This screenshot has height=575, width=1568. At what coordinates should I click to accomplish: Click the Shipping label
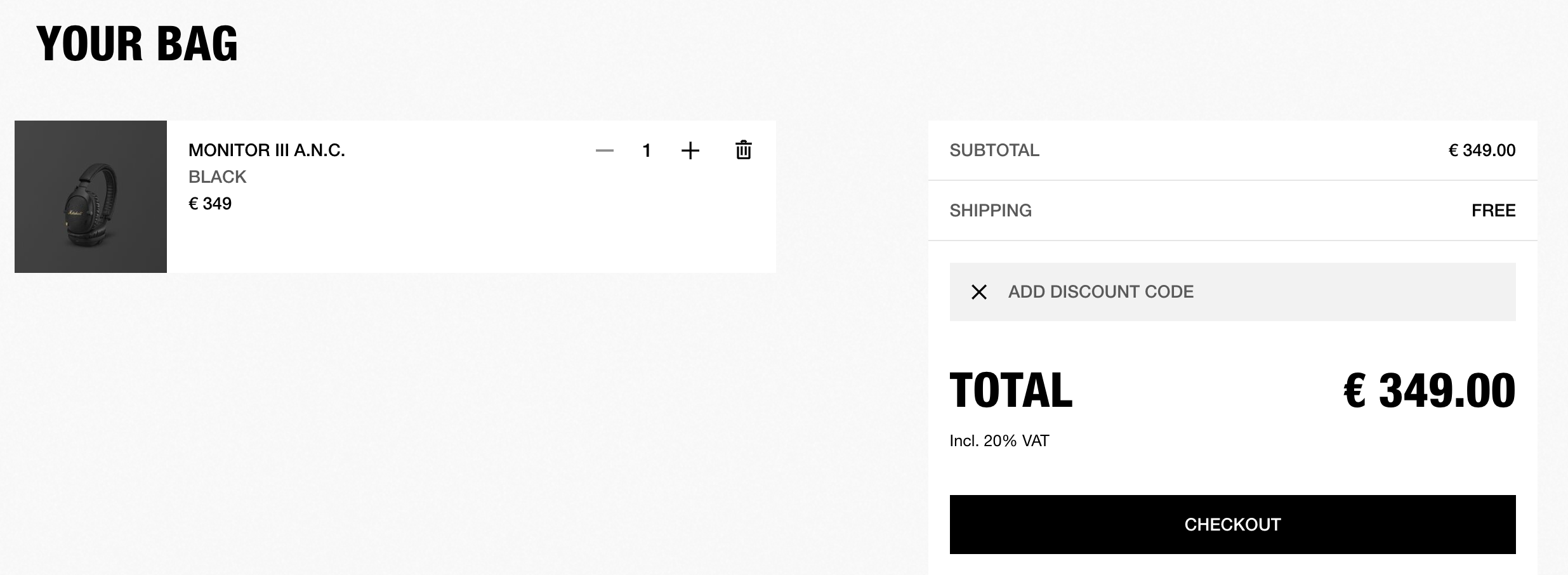pyautogui.click(x=991, y=211)
